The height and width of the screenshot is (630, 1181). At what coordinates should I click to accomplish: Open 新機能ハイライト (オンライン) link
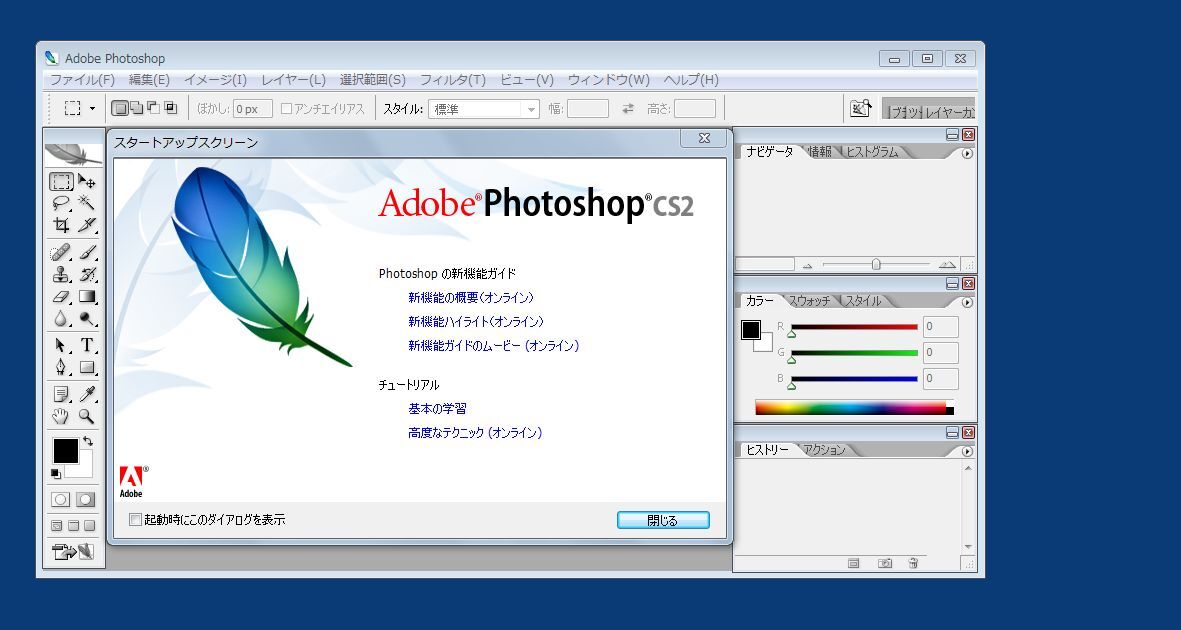point(476,322)
